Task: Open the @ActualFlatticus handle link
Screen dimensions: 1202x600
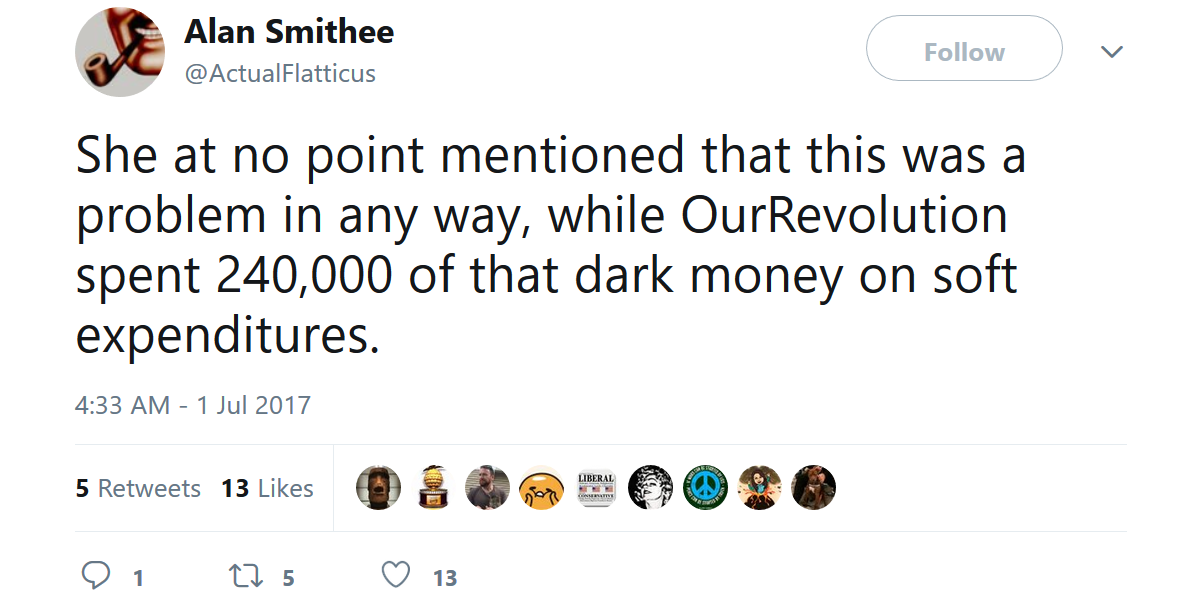Action: (x=280, y=73)
